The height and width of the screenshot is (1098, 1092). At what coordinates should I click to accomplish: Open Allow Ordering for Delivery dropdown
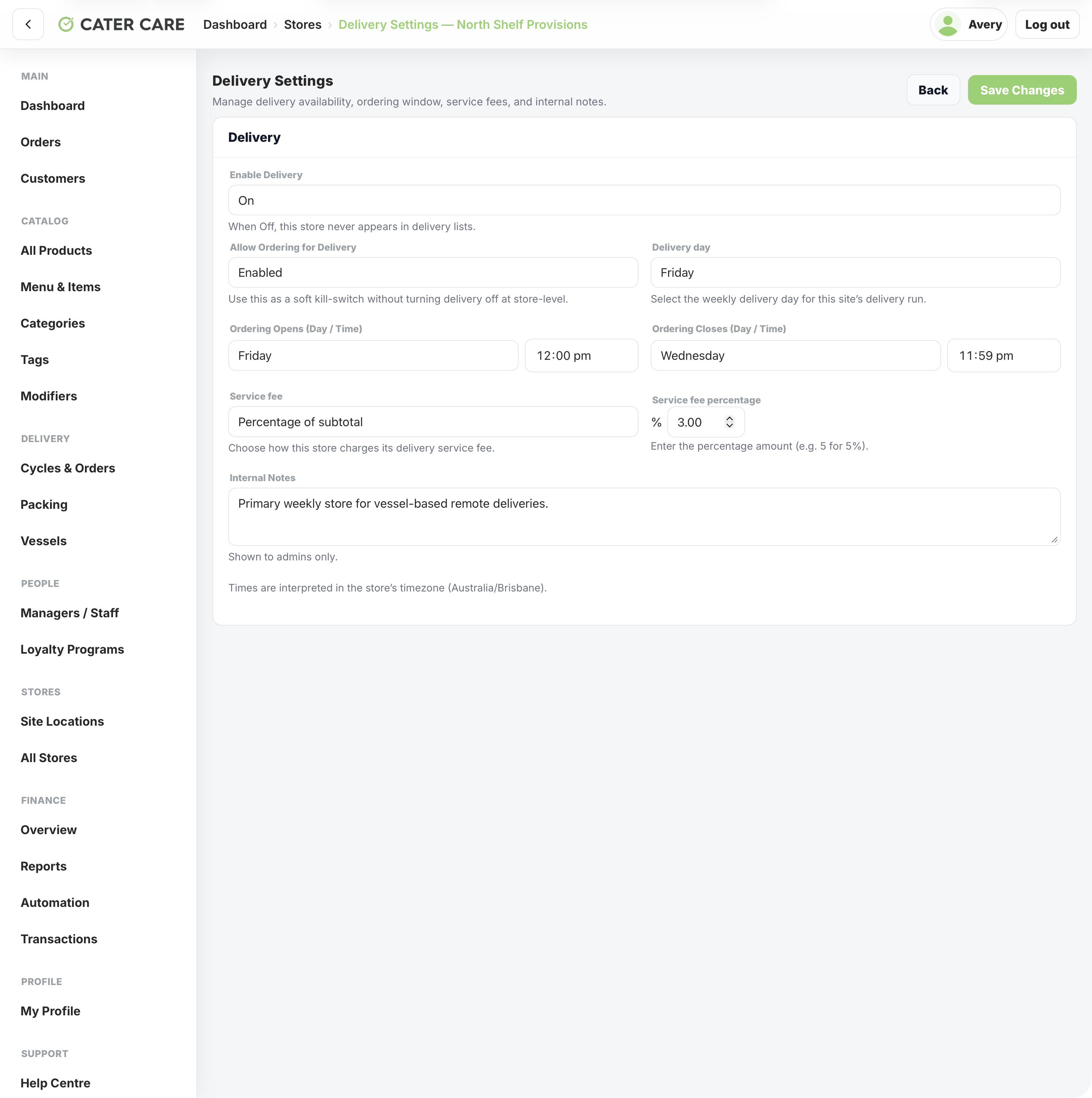(433, 272)
